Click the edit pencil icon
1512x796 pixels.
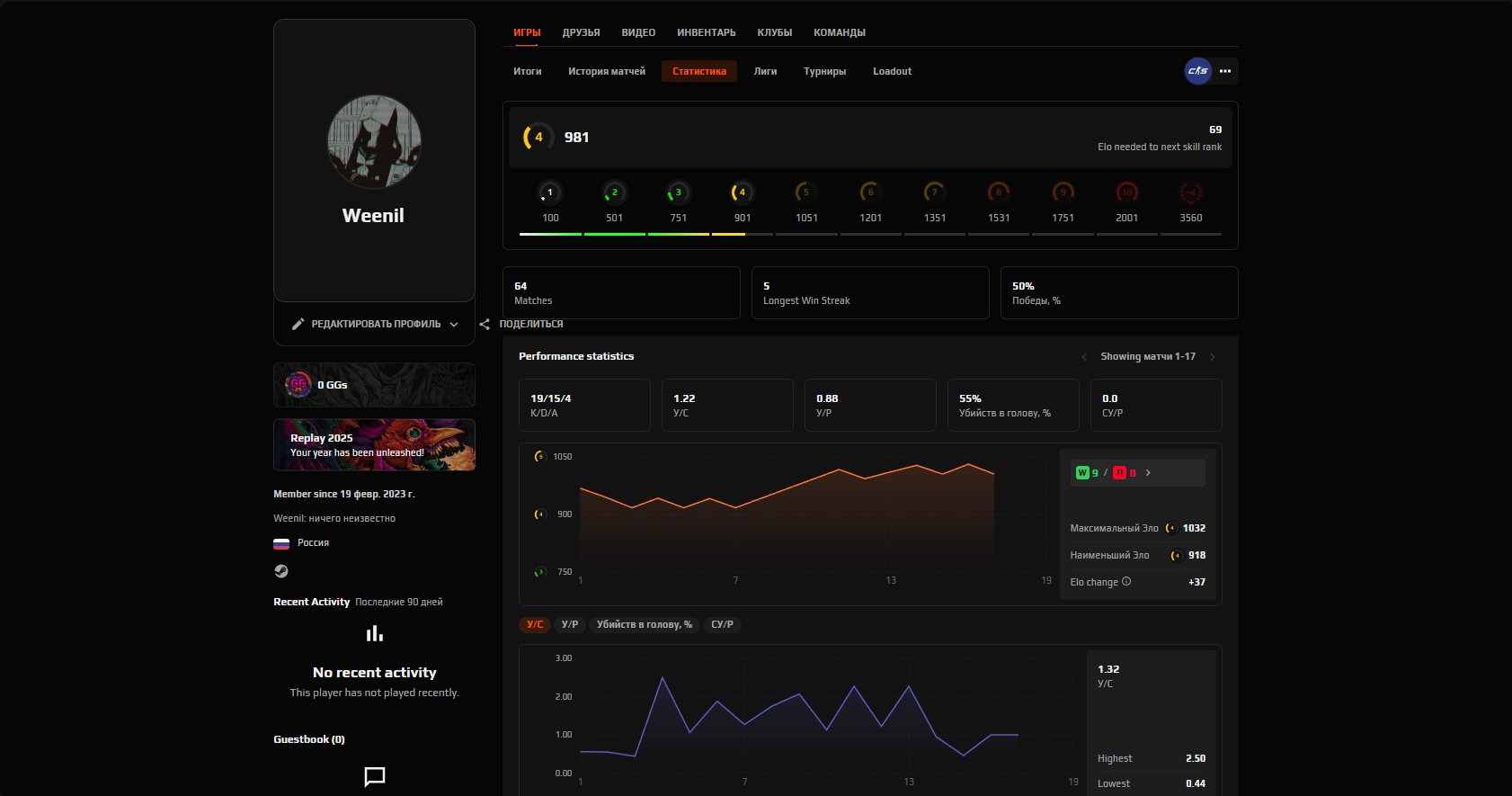298,324
